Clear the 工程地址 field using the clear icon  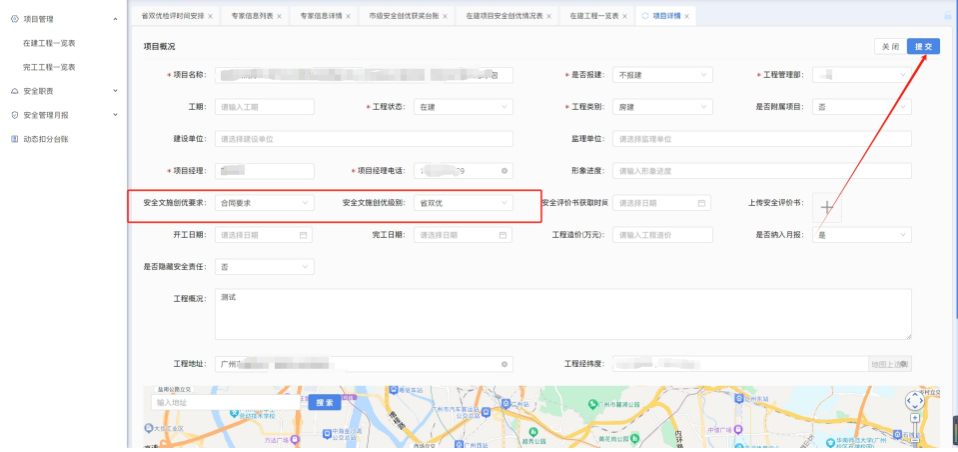[x=504, y=365]
